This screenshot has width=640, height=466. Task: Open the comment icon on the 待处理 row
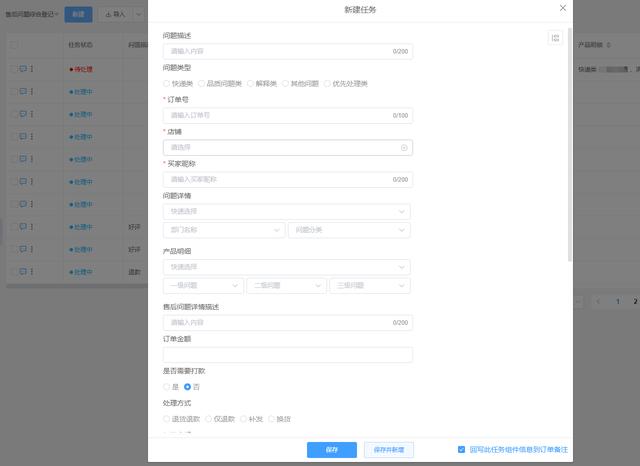tap(22, 69)
